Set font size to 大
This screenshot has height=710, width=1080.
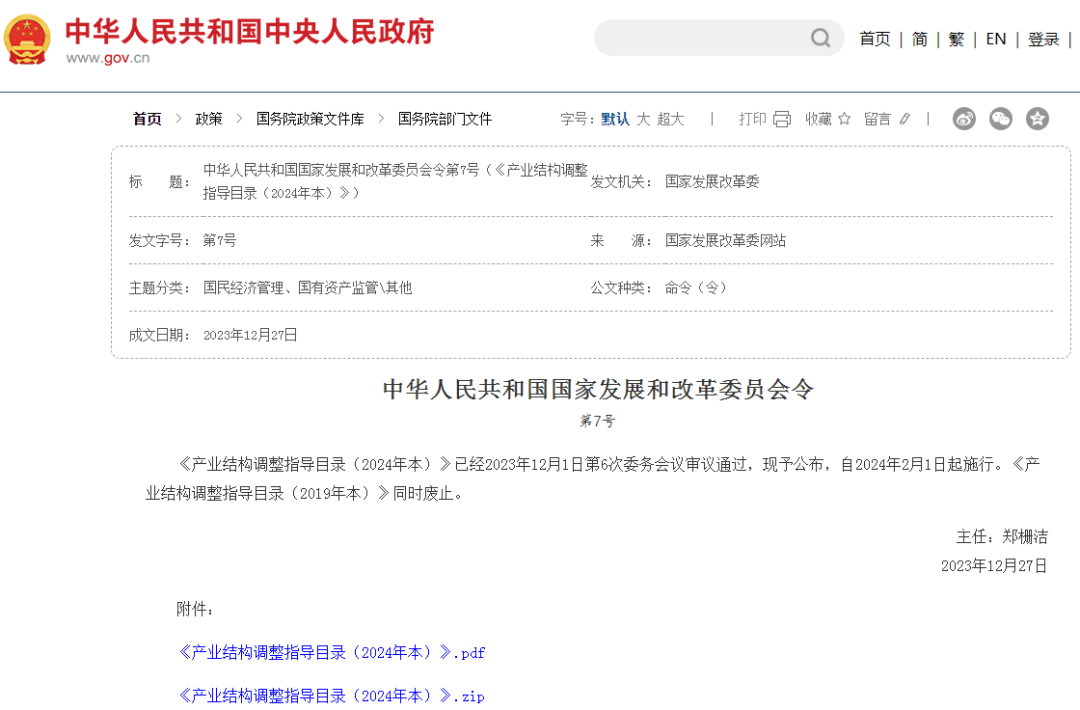pyautogui.click(x=643, y=119)
